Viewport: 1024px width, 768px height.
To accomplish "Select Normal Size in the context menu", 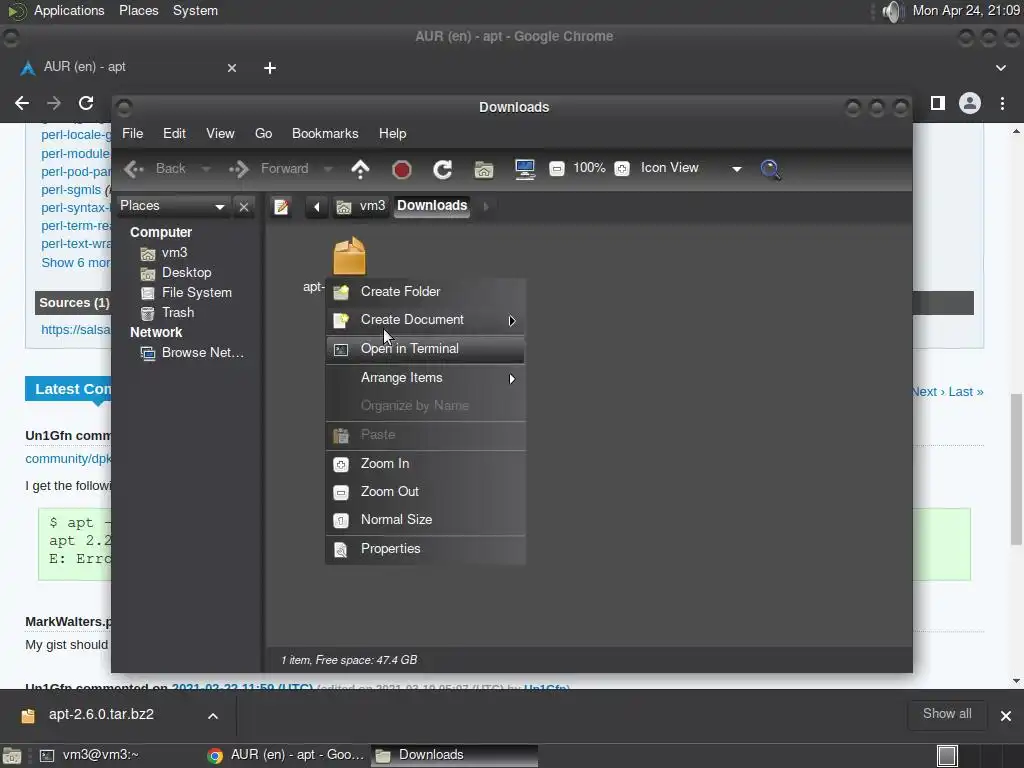I will [425, 520].
